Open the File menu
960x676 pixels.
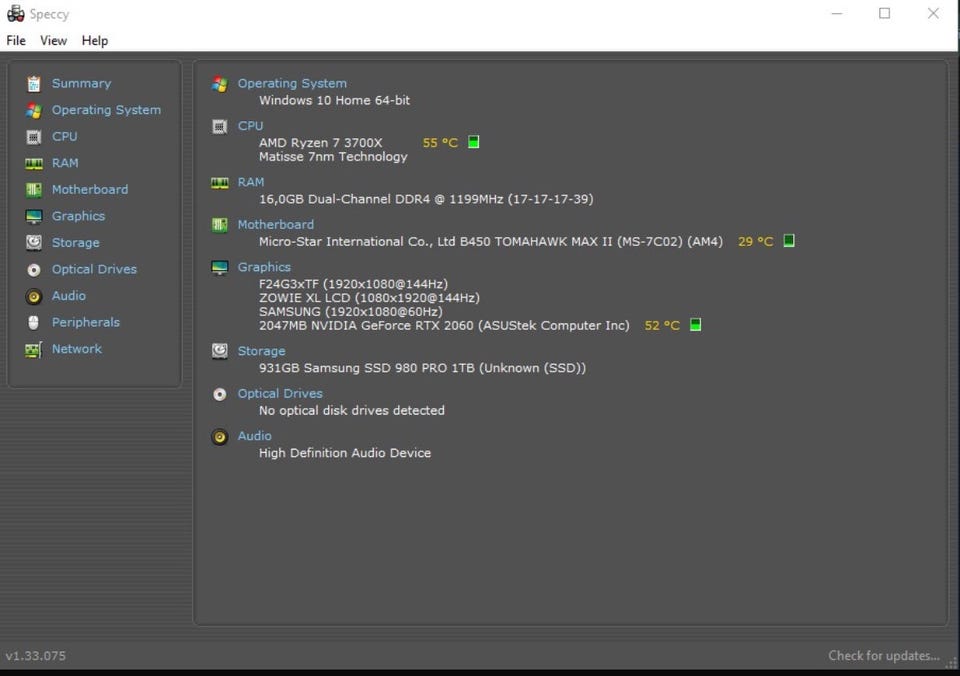[x=16, y=40]
